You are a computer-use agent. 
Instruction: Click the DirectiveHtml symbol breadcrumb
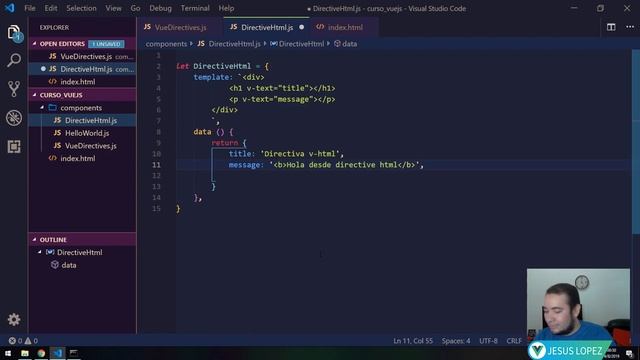(x=297, y=44)
